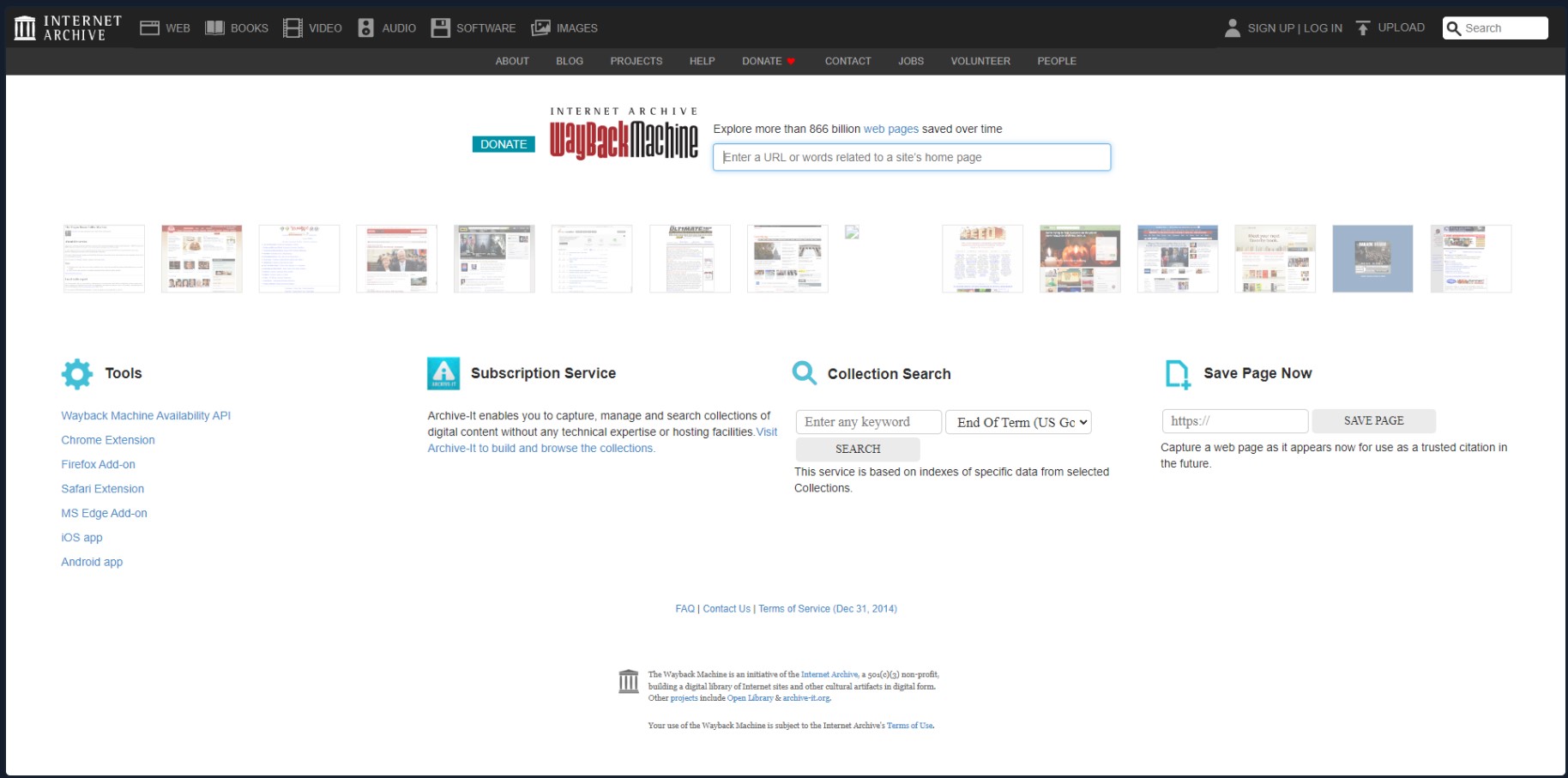This screenshot has height=778, width=1568.
Task: Open the Video section icon
Action: pyautogui.click(x=292, y=28)
